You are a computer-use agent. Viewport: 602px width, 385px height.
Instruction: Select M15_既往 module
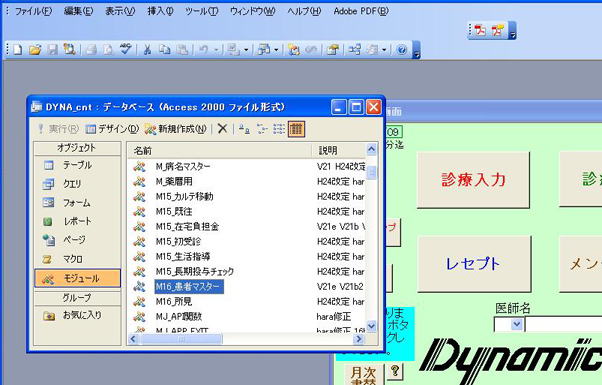coord(174,212)
